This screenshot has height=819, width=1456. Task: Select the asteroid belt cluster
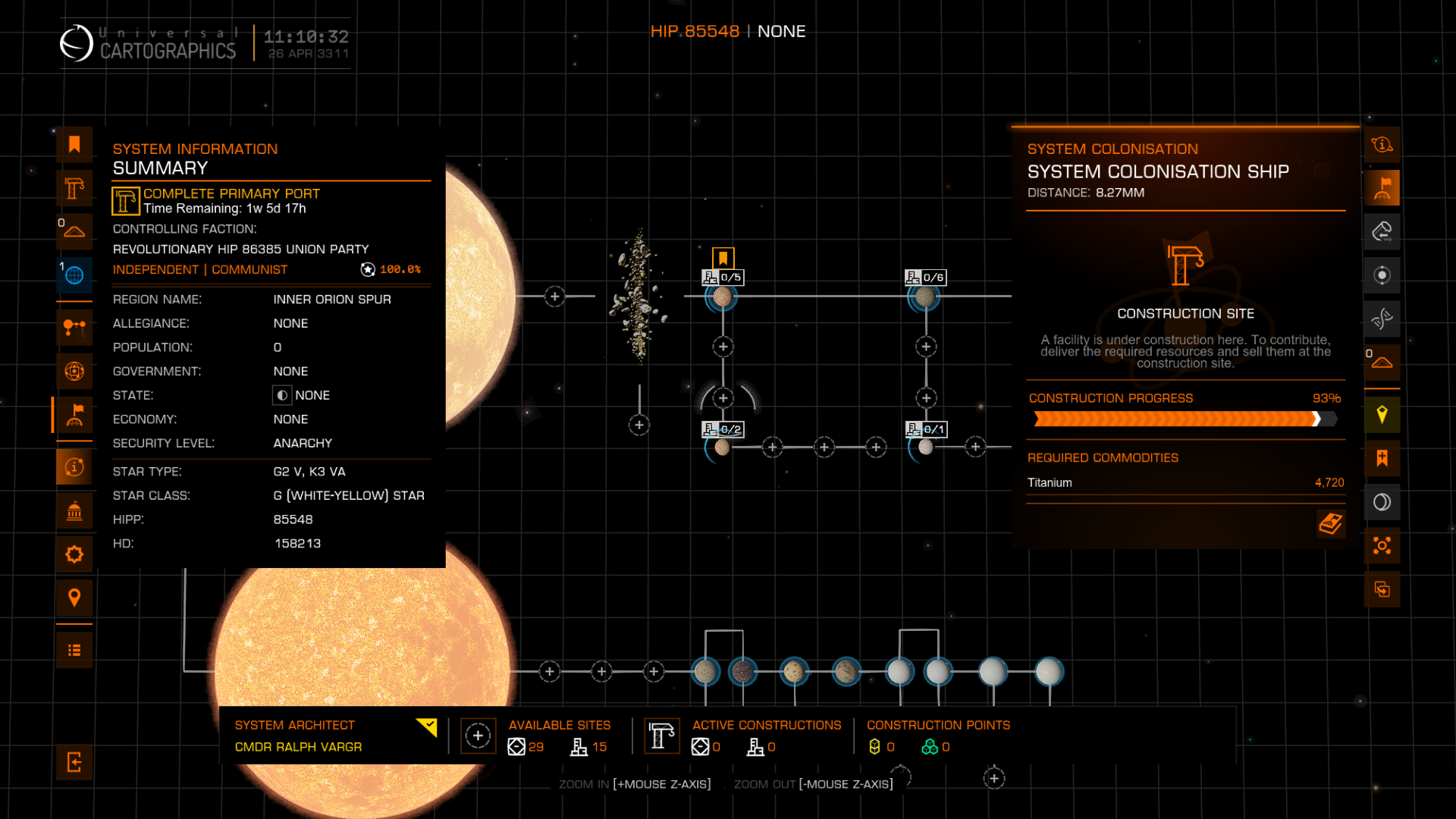[639, 297]
